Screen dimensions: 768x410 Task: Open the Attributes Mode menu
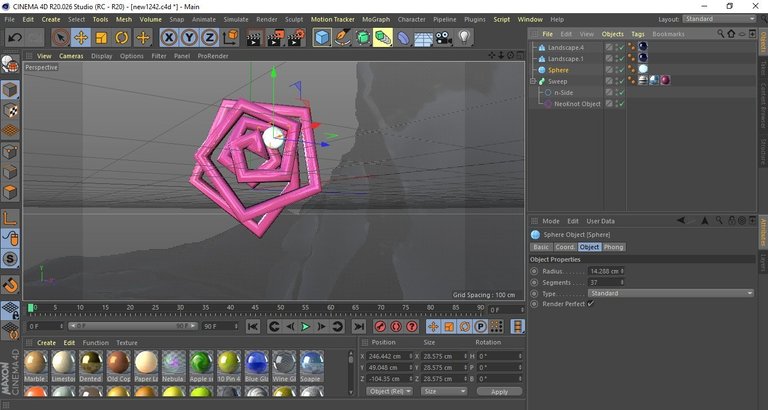(551, 221)
